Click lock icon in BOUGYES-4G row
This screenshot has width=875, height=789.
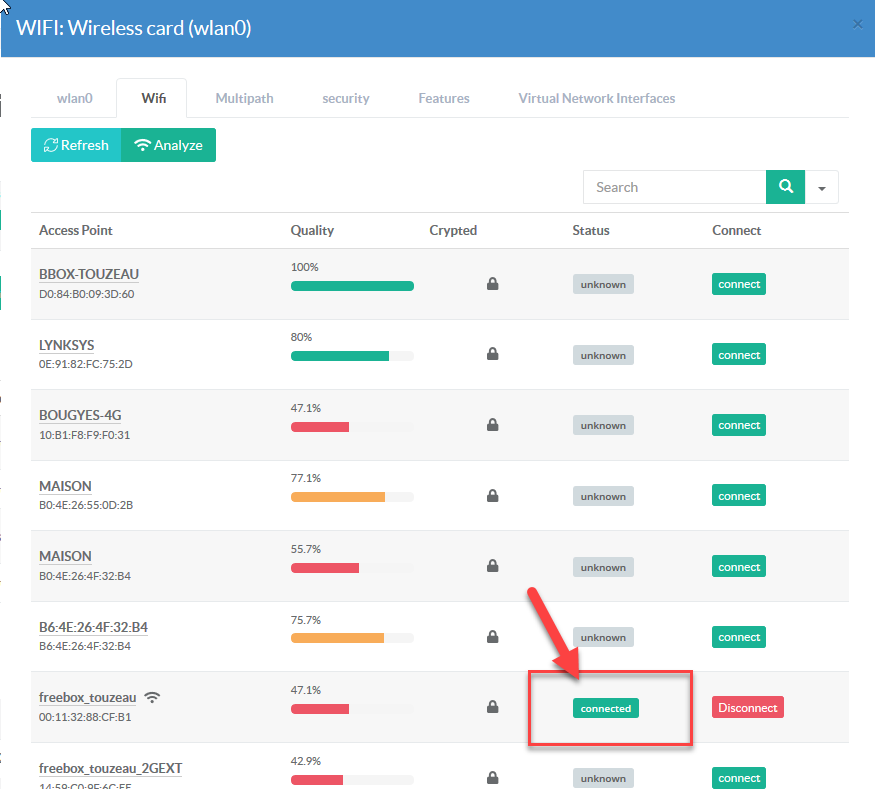point(492,426)
